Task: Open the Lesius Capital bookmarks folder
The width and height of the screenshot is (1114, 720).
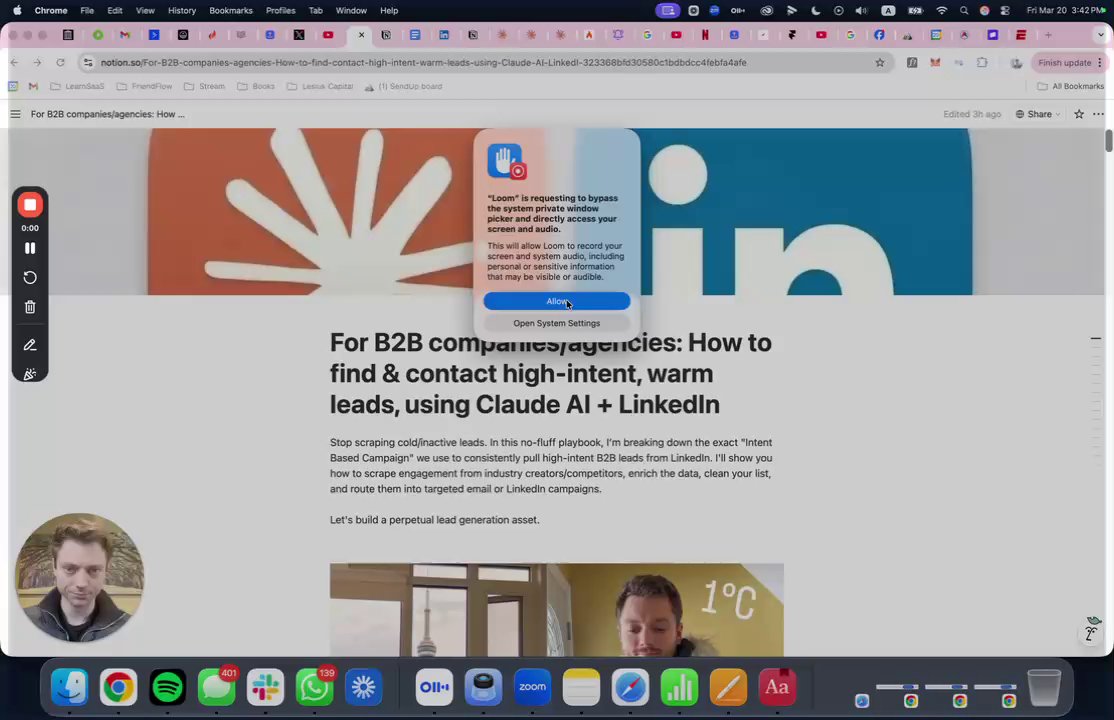Action: click(320, 87)
